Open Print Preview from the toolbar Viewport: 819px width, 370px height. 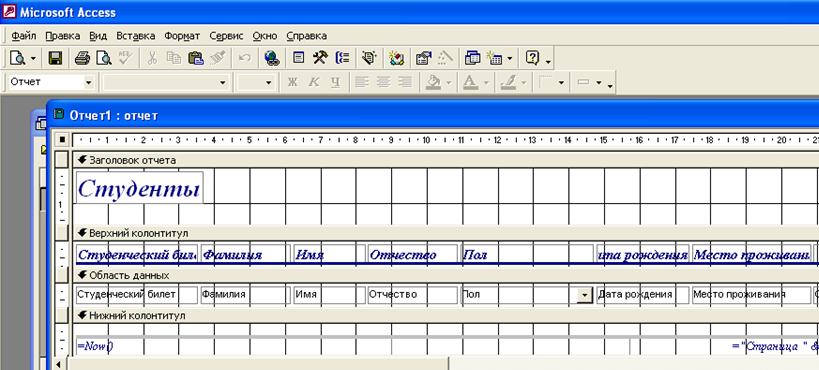[104, 57]
